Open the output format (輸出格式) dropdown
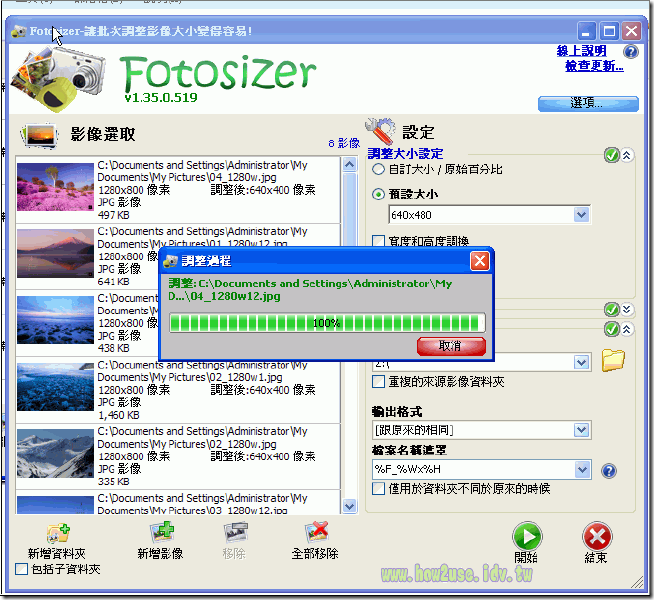654x600 pixels. click(581, 430)
